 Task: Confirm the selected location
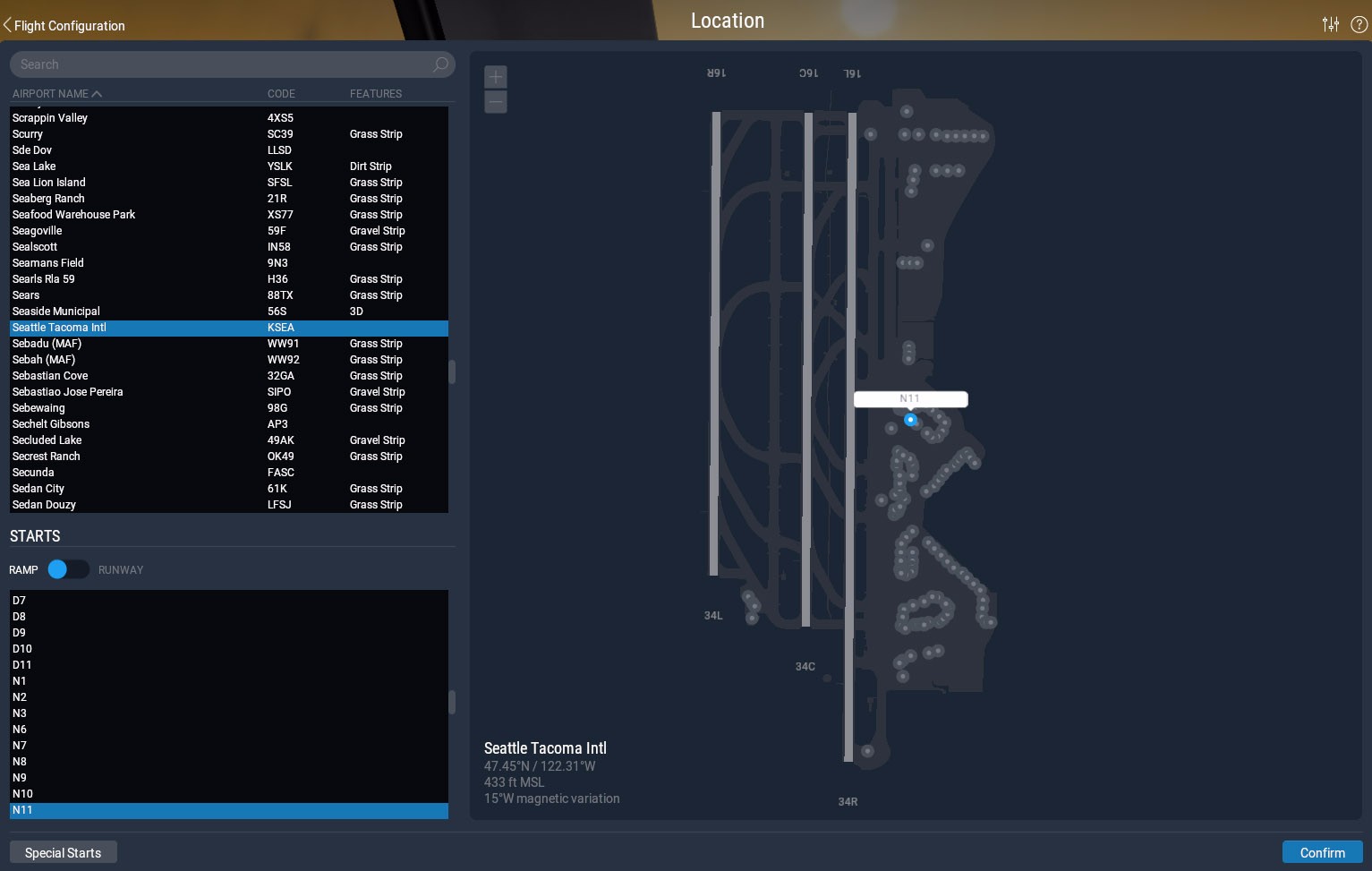pyautogui.click(x=1323, y=851)
